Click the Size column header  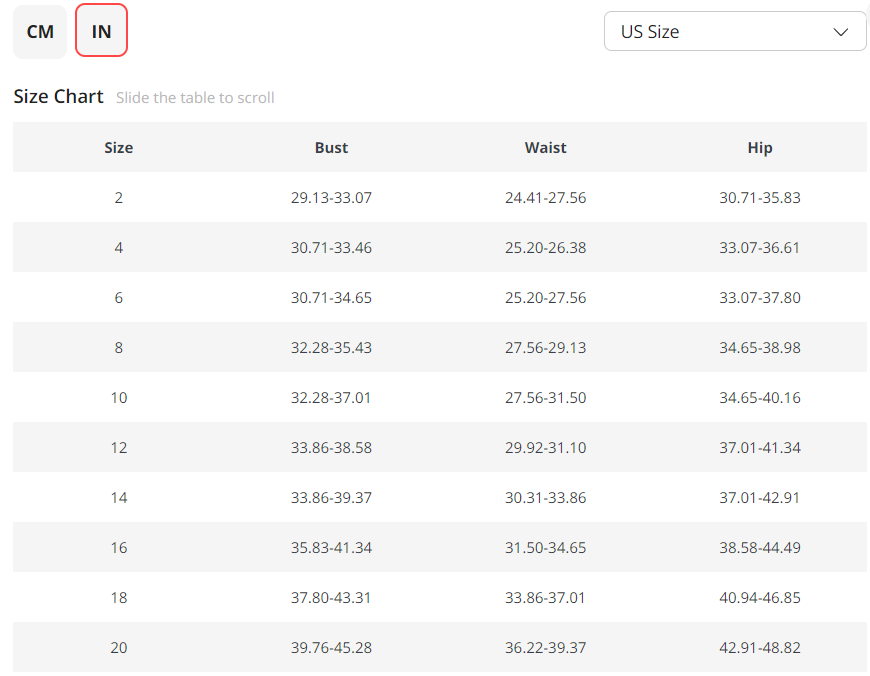pyautogui.click(x=119, y=147)
